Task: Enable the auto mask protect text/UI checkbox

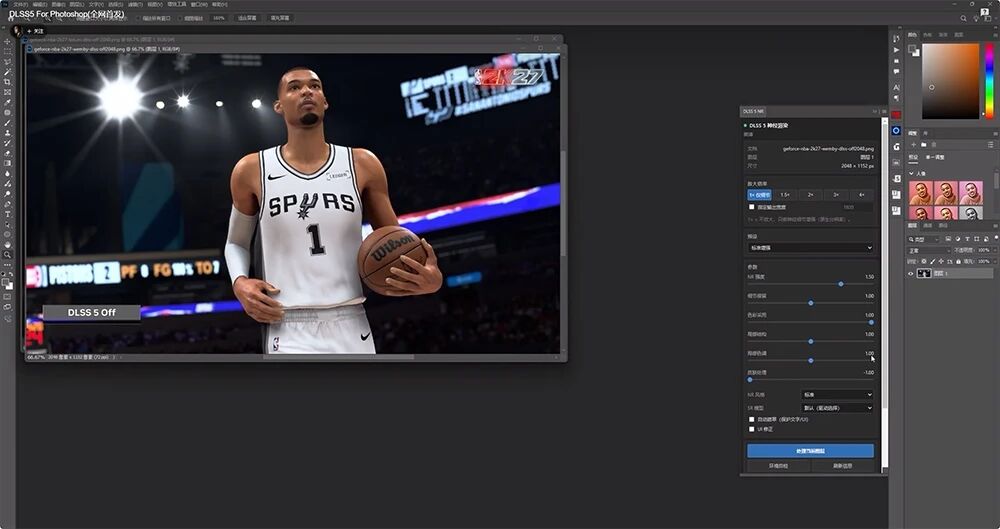Action: (751, 419)
